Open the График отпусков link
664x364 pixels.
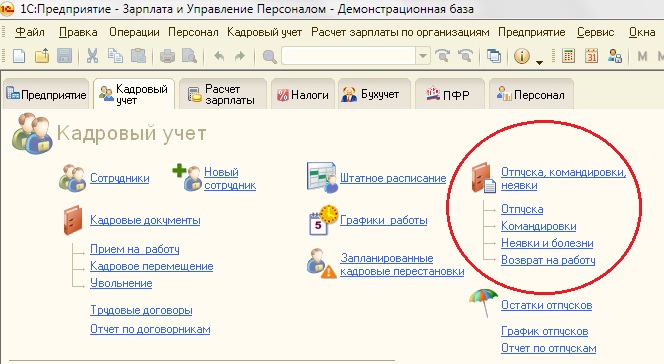[x=545, y=331]
